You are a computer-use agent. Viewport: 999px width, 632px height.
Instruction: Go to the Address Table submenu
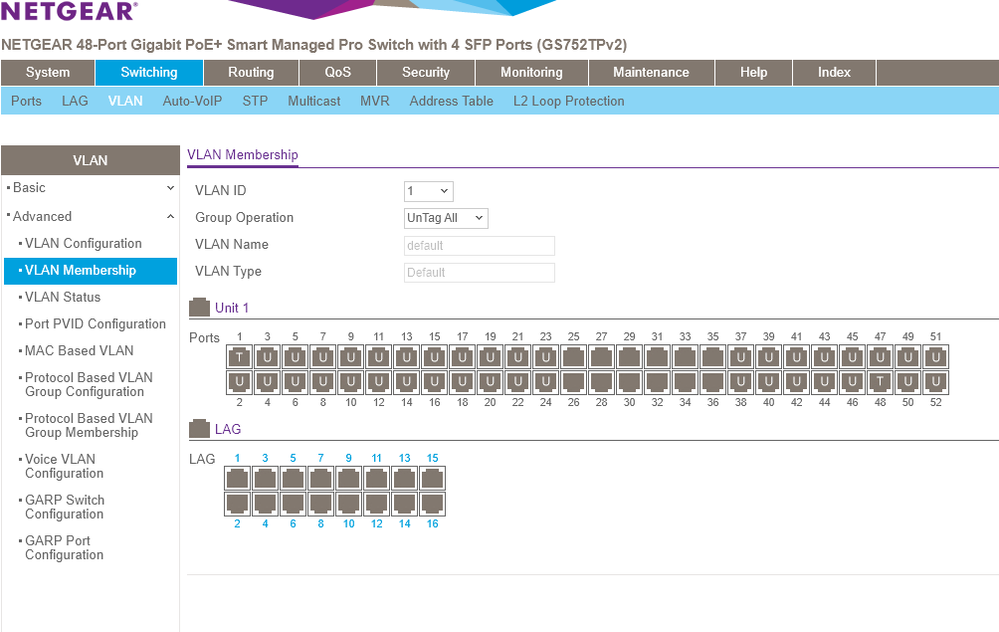point(451,101)
